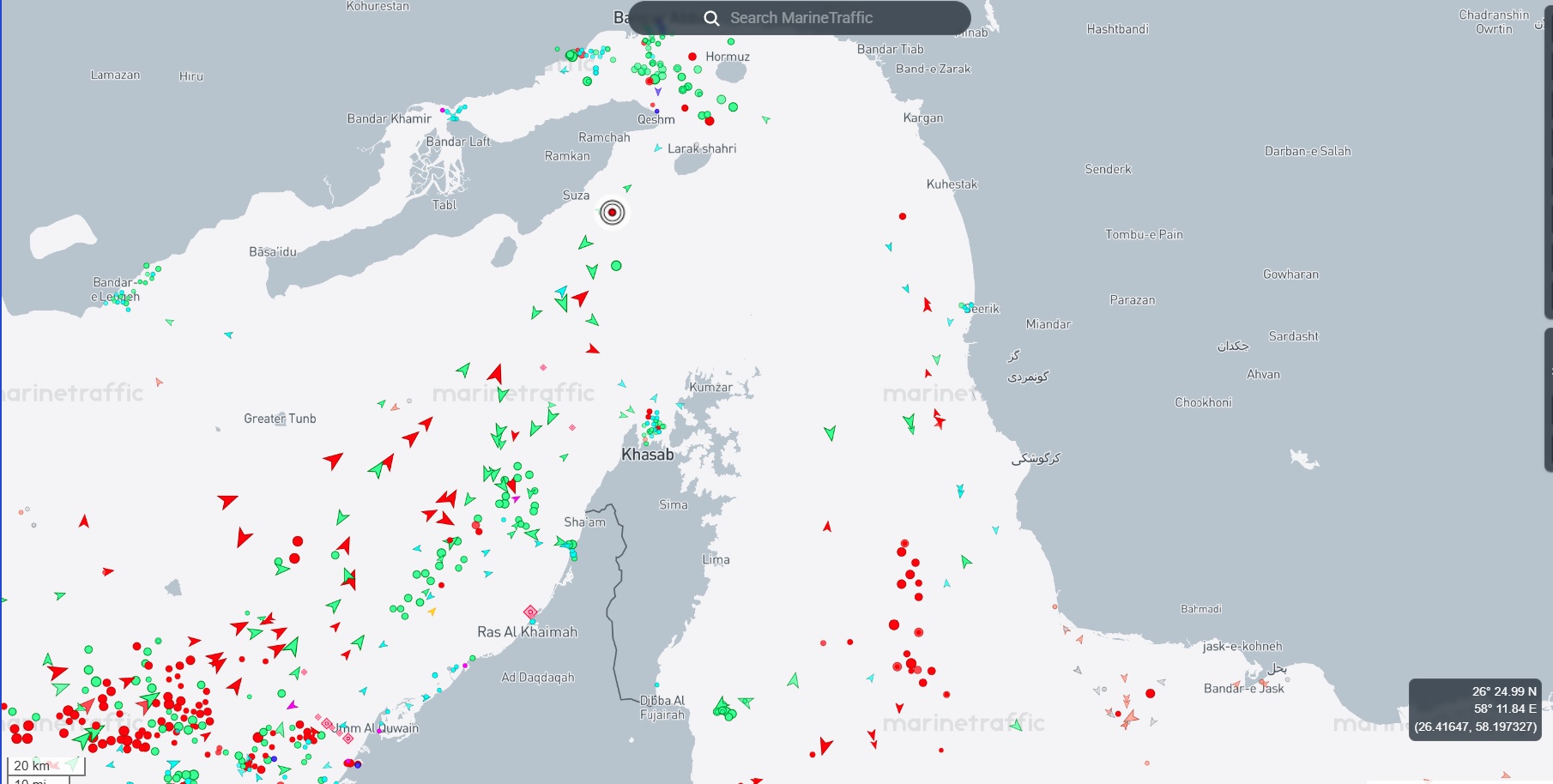Click the Hormuz island label
The image size is (1553, 784).
[x=728, y=57]
